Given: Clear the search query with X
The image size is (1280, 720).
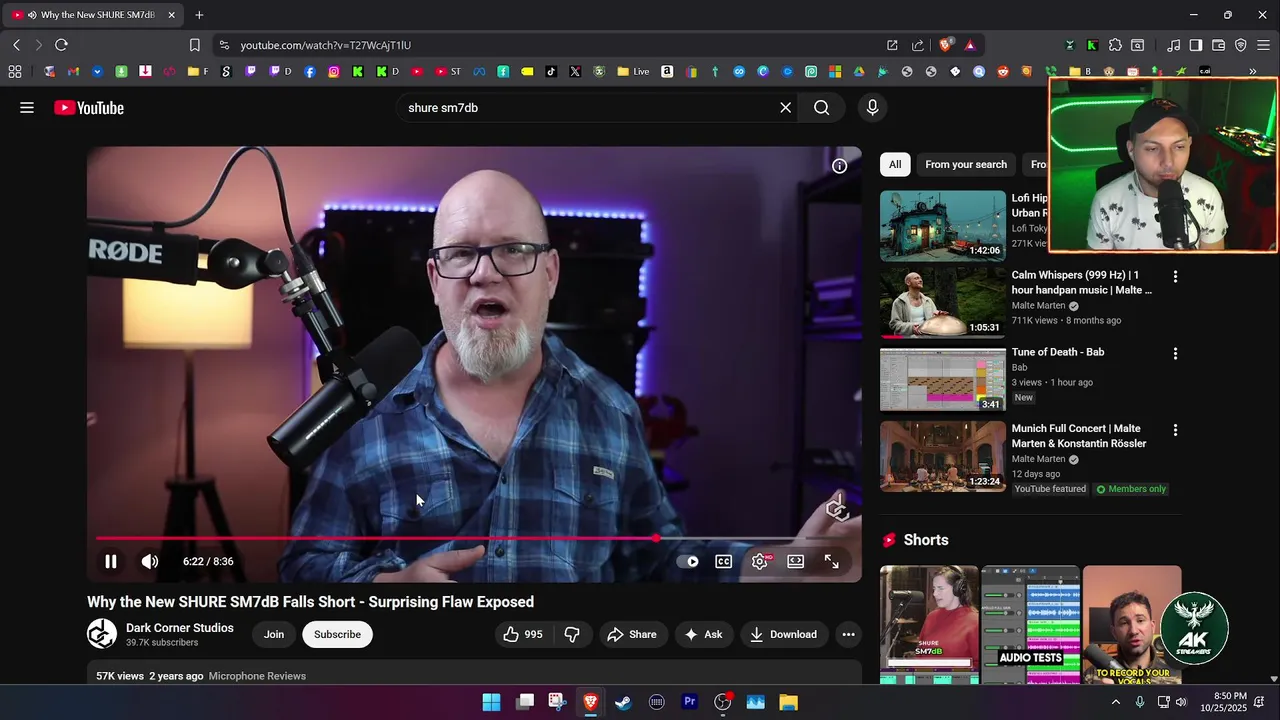Looking at the screenshot, I should click(785, 108).
